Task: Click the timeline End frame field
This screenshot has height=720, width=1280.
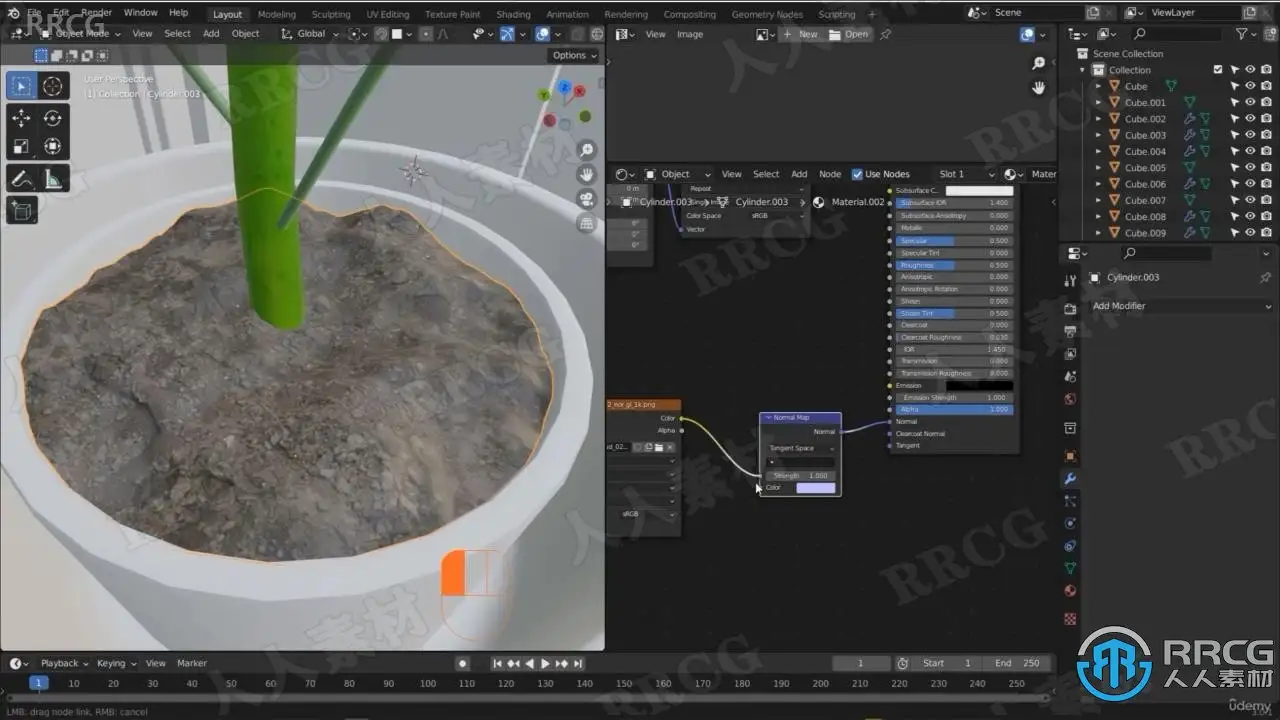Action: click(1018, 663)
